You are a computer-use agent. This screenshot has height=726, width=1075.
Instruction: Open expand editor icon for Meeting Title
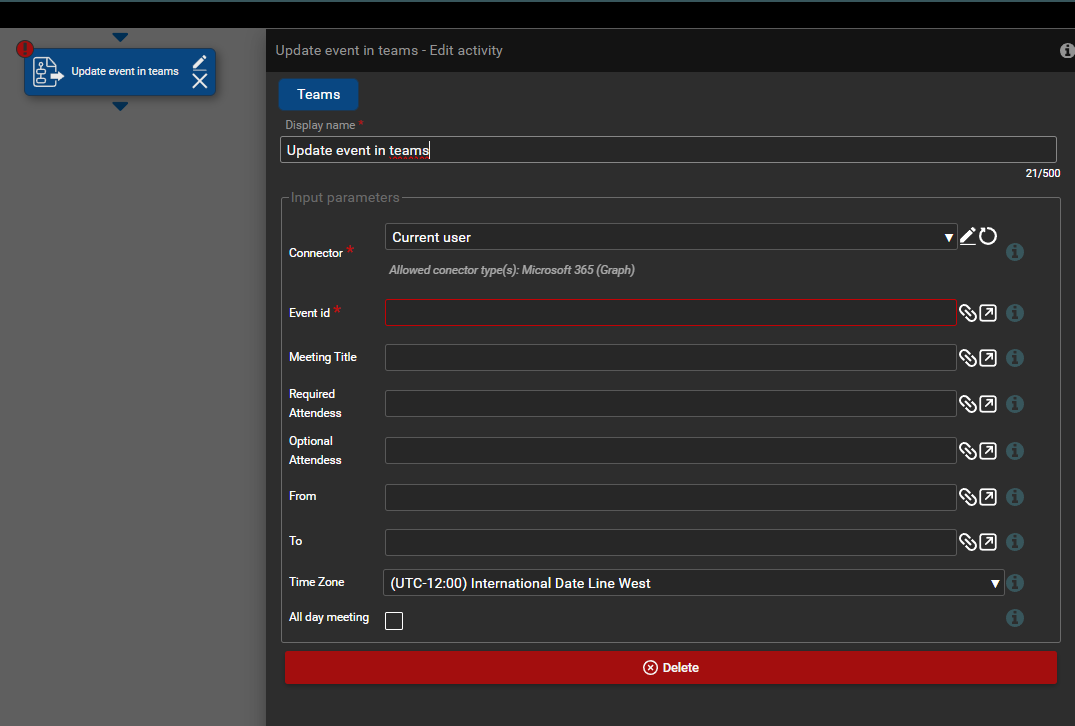tap(988, 358)
